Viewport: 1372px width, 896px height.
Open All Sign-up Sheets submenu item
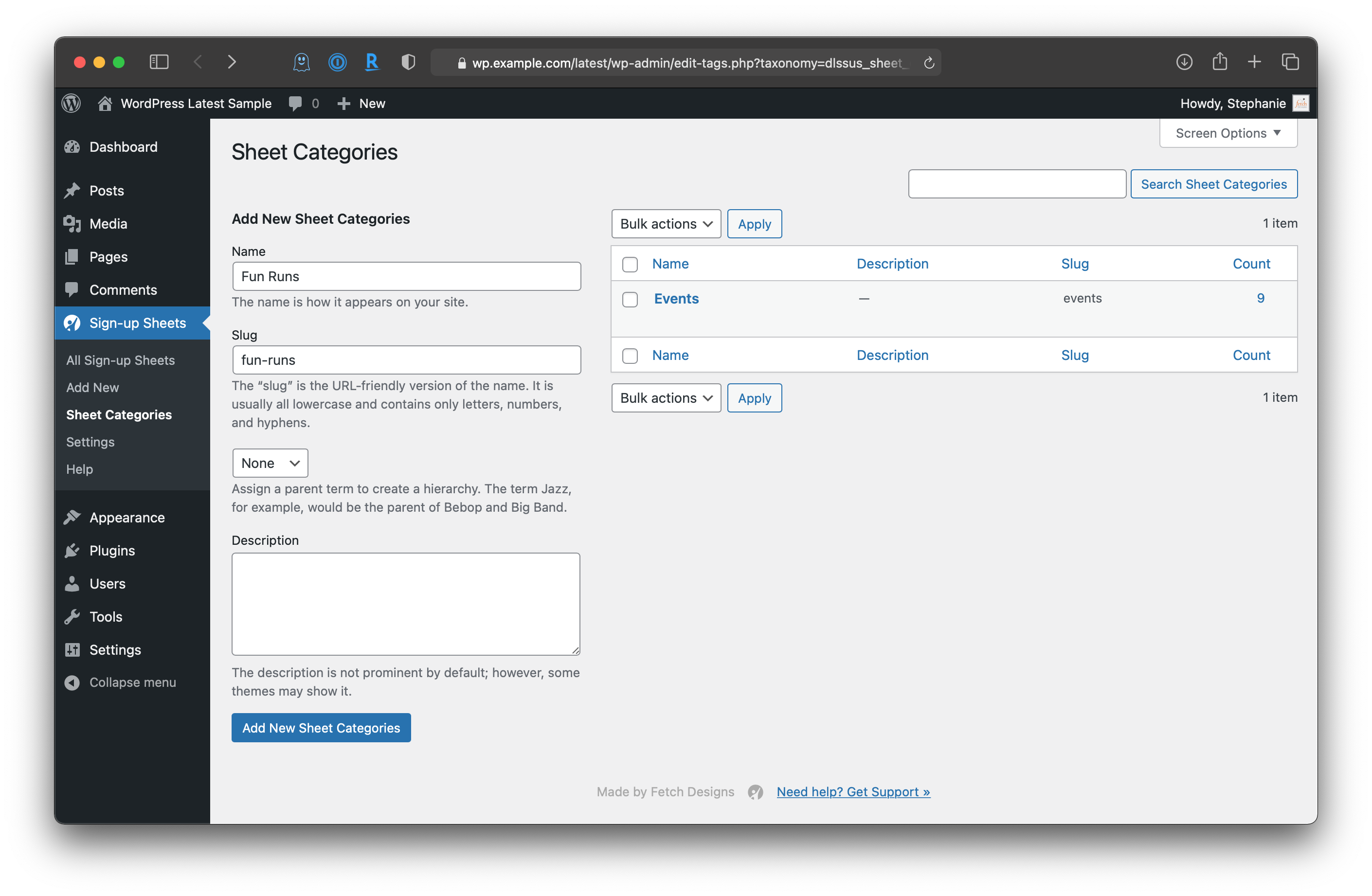(120, 360)
